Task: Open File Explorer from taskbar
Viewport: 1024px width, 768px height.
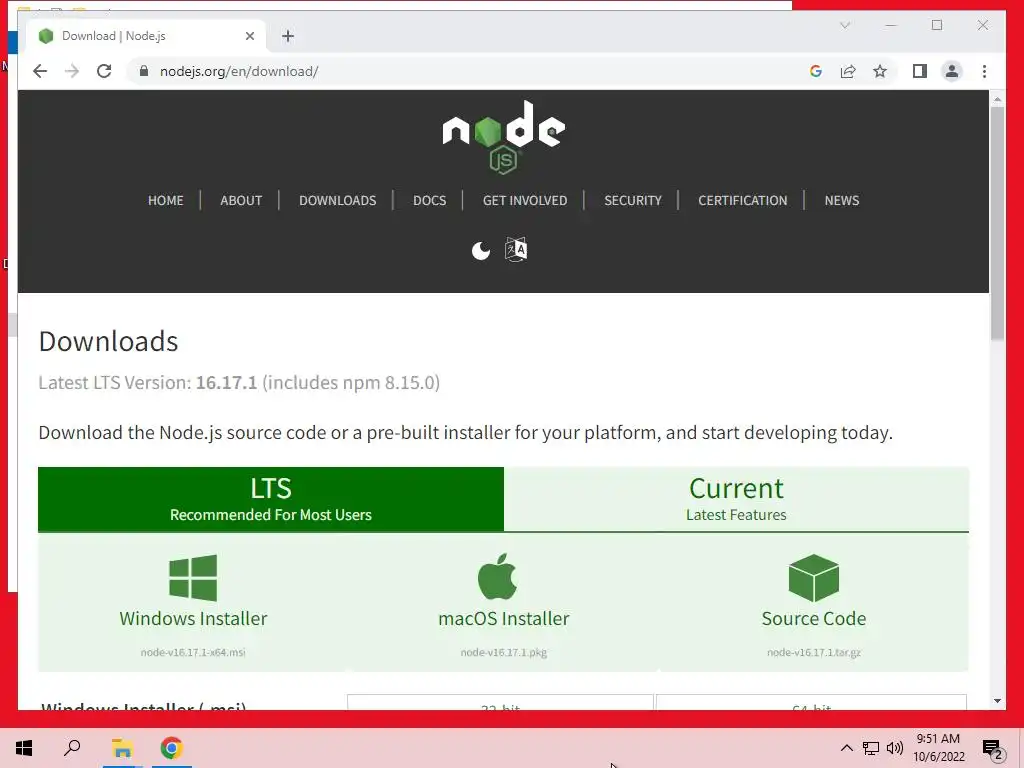Action: [122, 748]
